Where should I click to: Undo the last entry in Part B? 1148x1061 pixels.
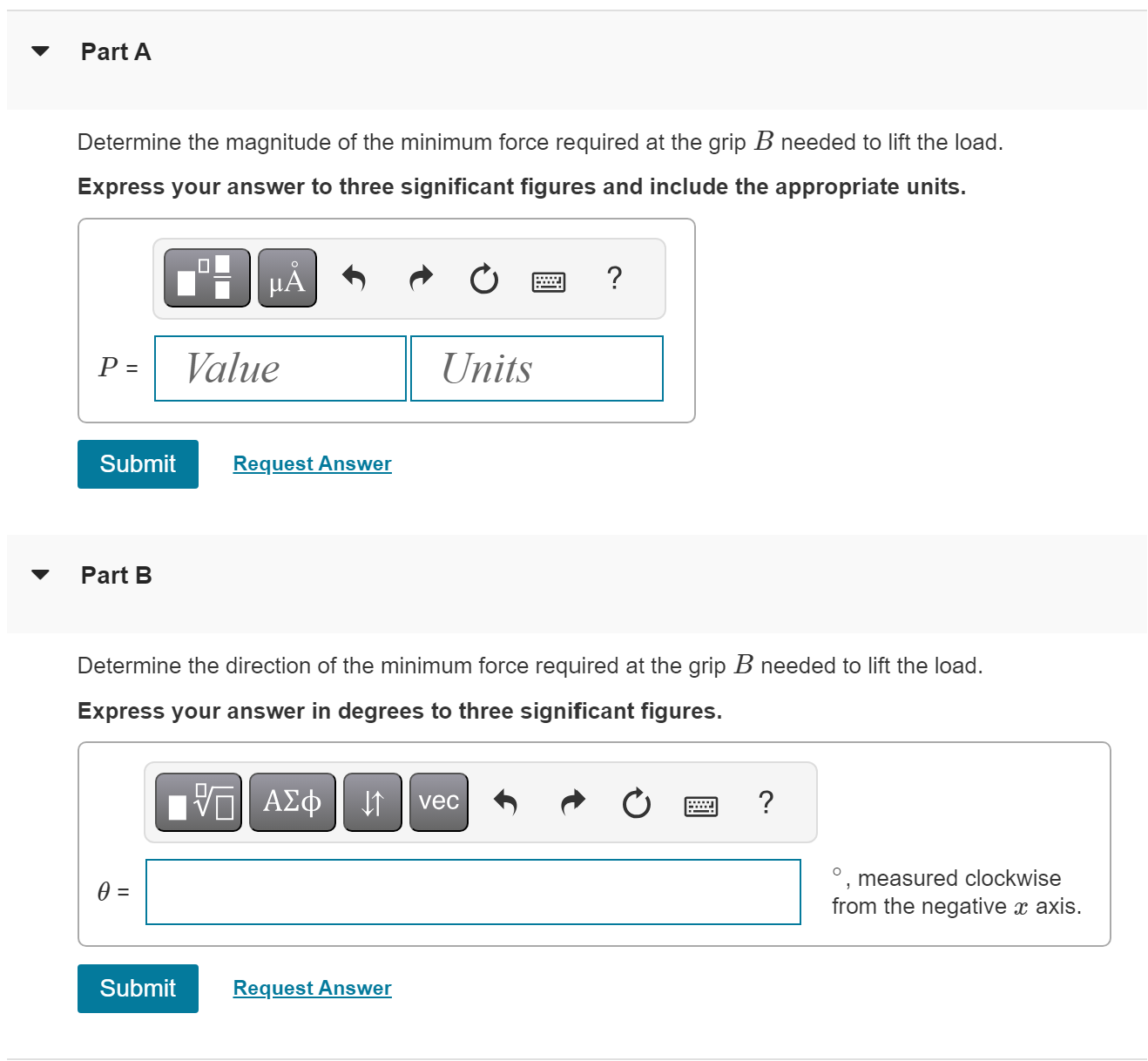coord(505,801)
